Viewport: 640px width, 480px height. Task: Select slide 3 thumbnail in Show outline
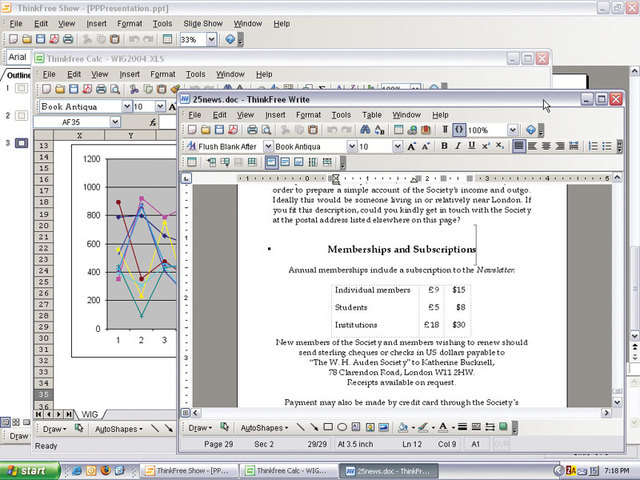click(21, 143)
